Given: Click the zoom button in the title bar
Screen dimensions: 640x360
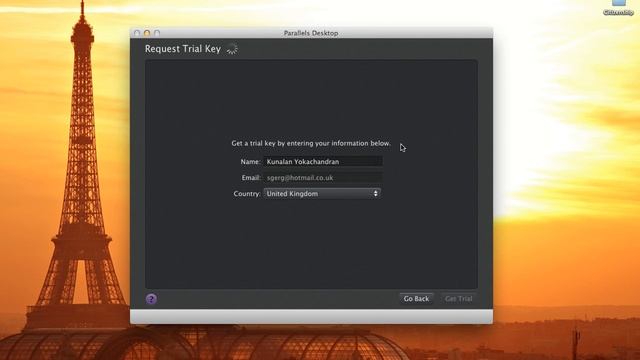Looking at the screenshot, I should click(x=157, y=33).
